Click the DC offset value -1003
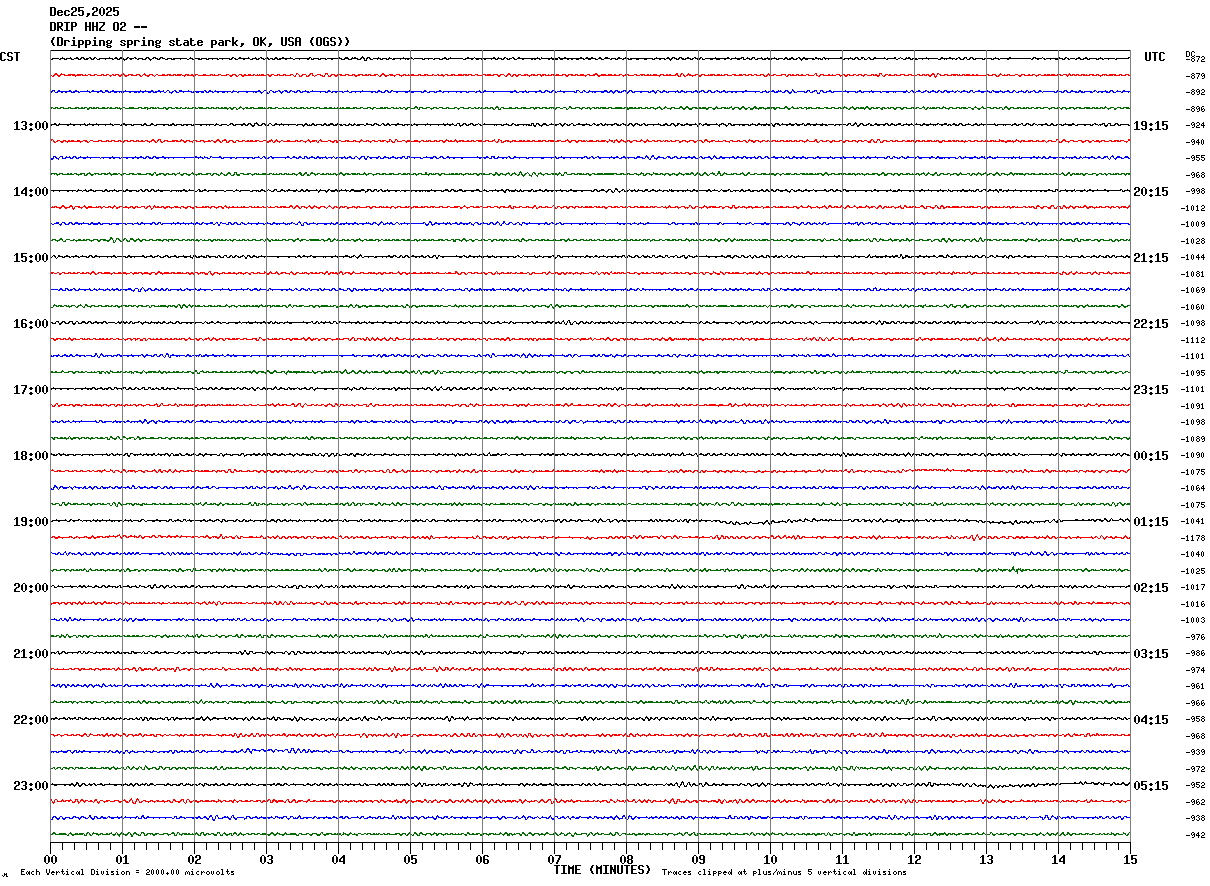The width and height of the screenshot is (1210, 886). click(x=1193, y=620)
